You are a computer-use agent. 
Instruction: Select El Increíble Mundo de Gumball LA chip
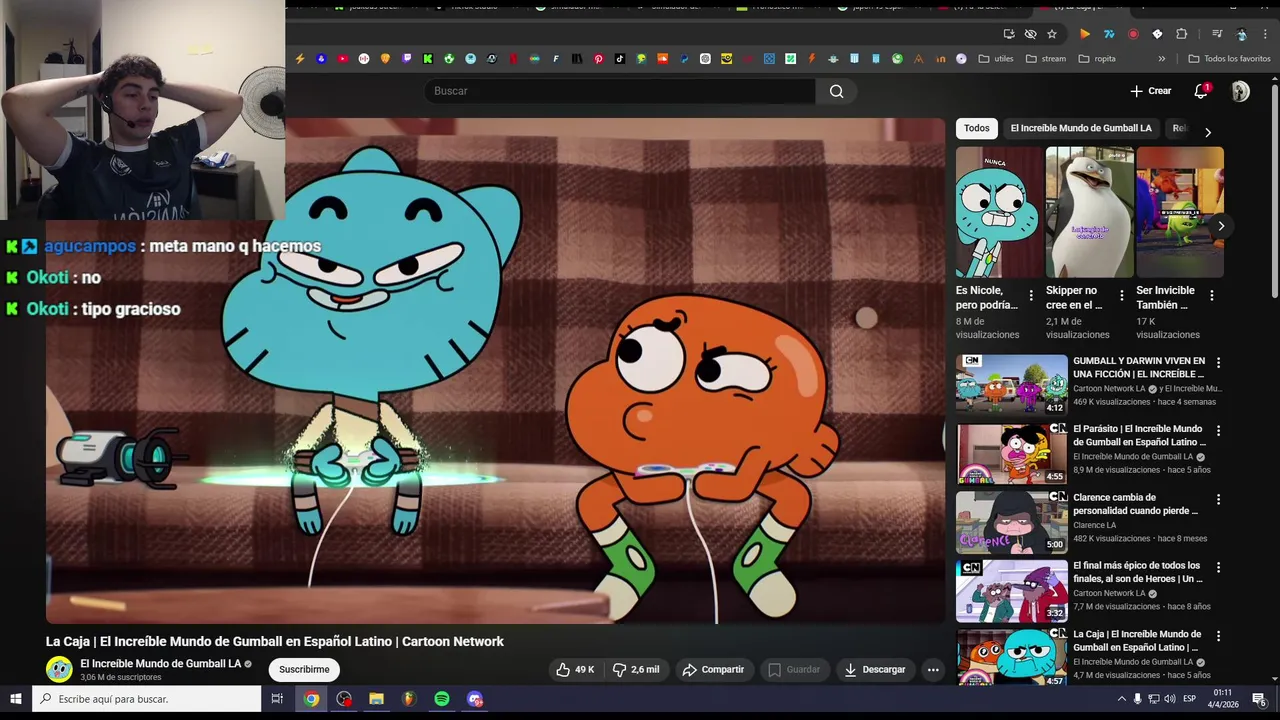point(1080,128)
